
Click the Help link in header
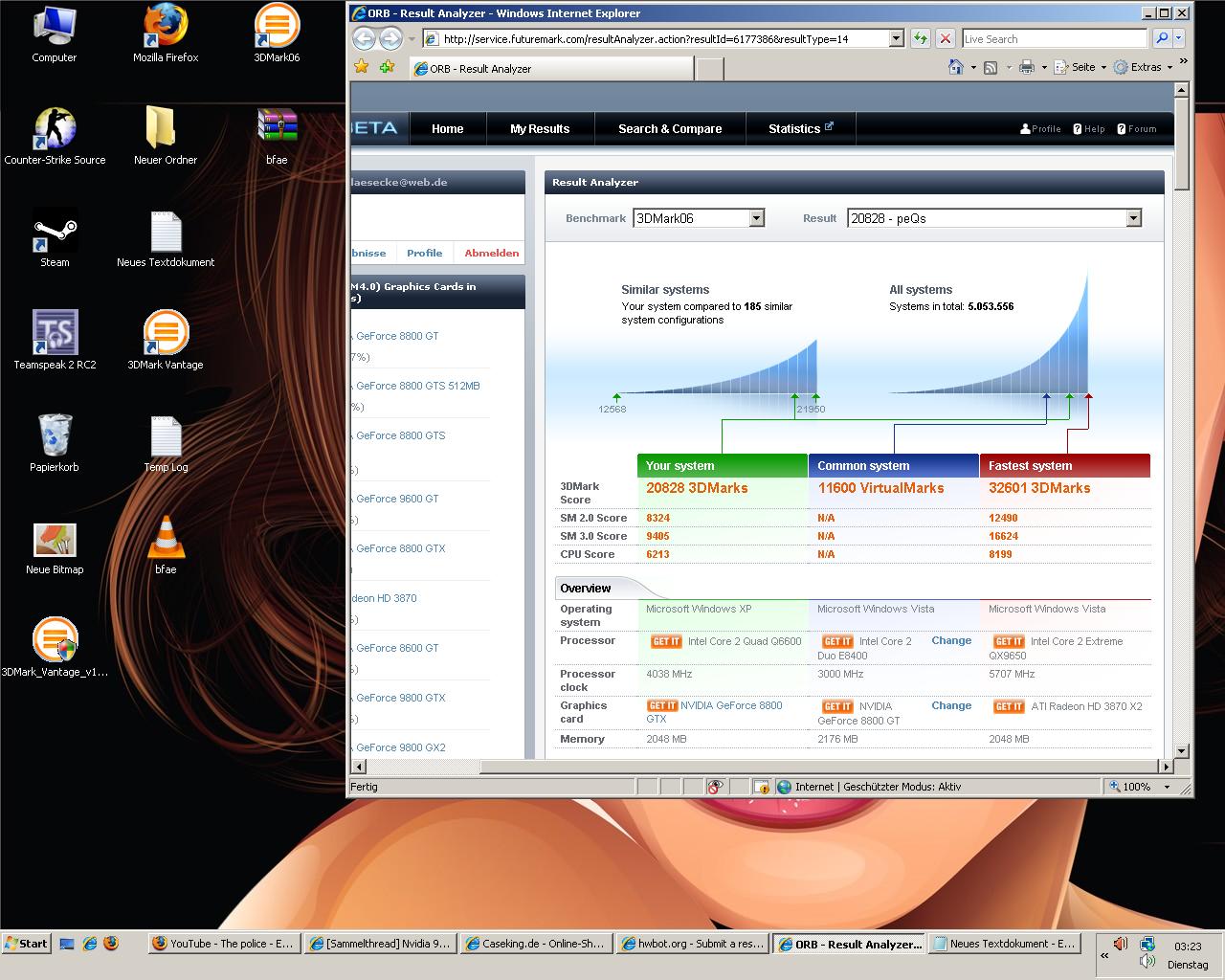[1089, 128]
